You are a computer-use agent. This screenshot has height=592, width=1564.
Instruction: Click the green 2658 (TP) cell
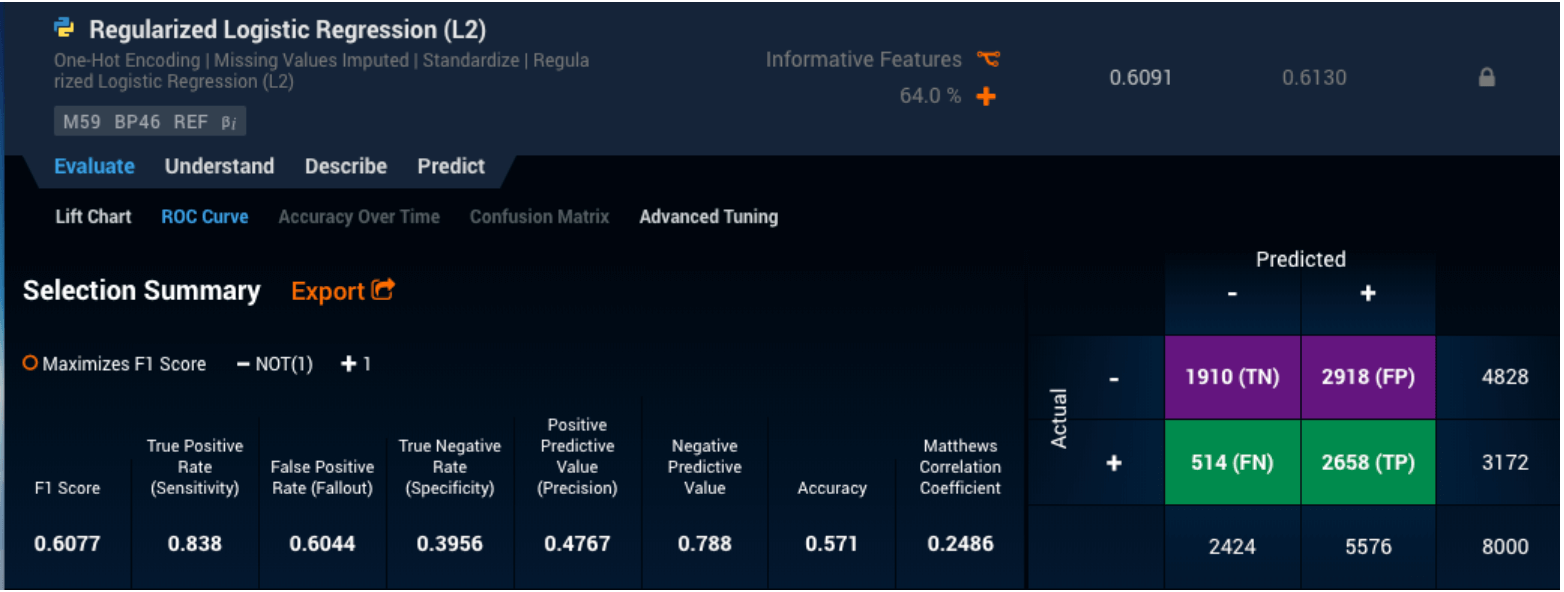(x=1368, y=463)
